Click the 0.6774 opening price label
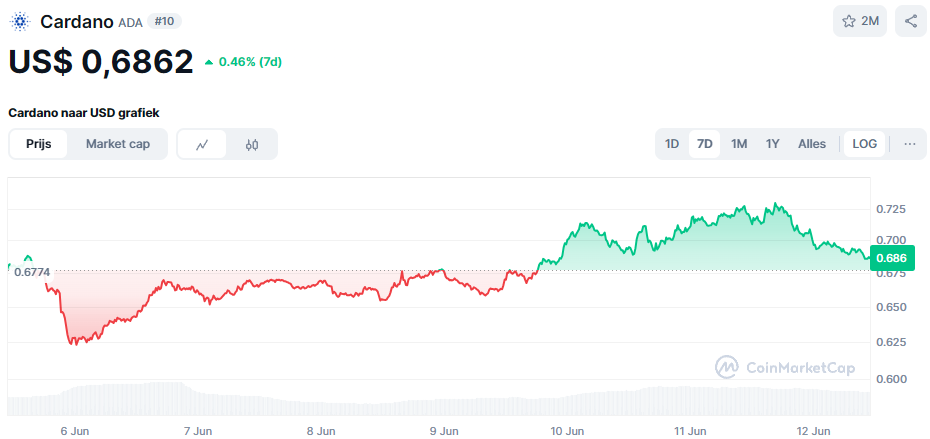The image size is (930, 439). click(x=33, y=273)
